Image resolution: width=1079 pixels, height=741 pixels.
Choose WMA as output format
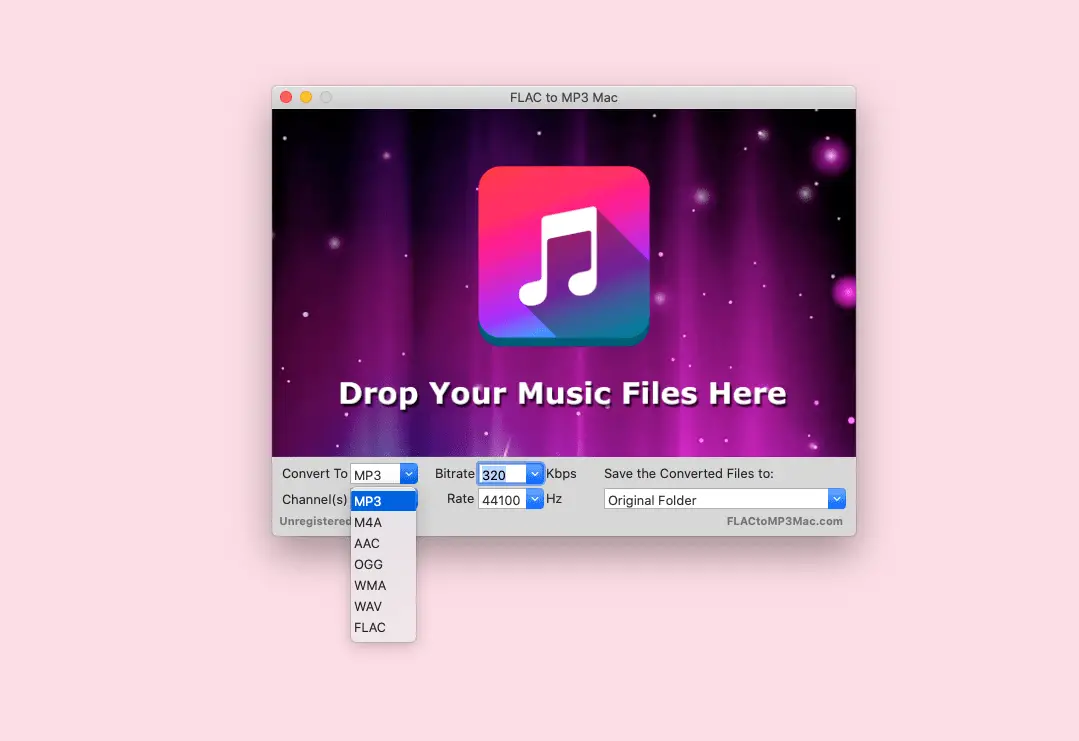[383, 586]
